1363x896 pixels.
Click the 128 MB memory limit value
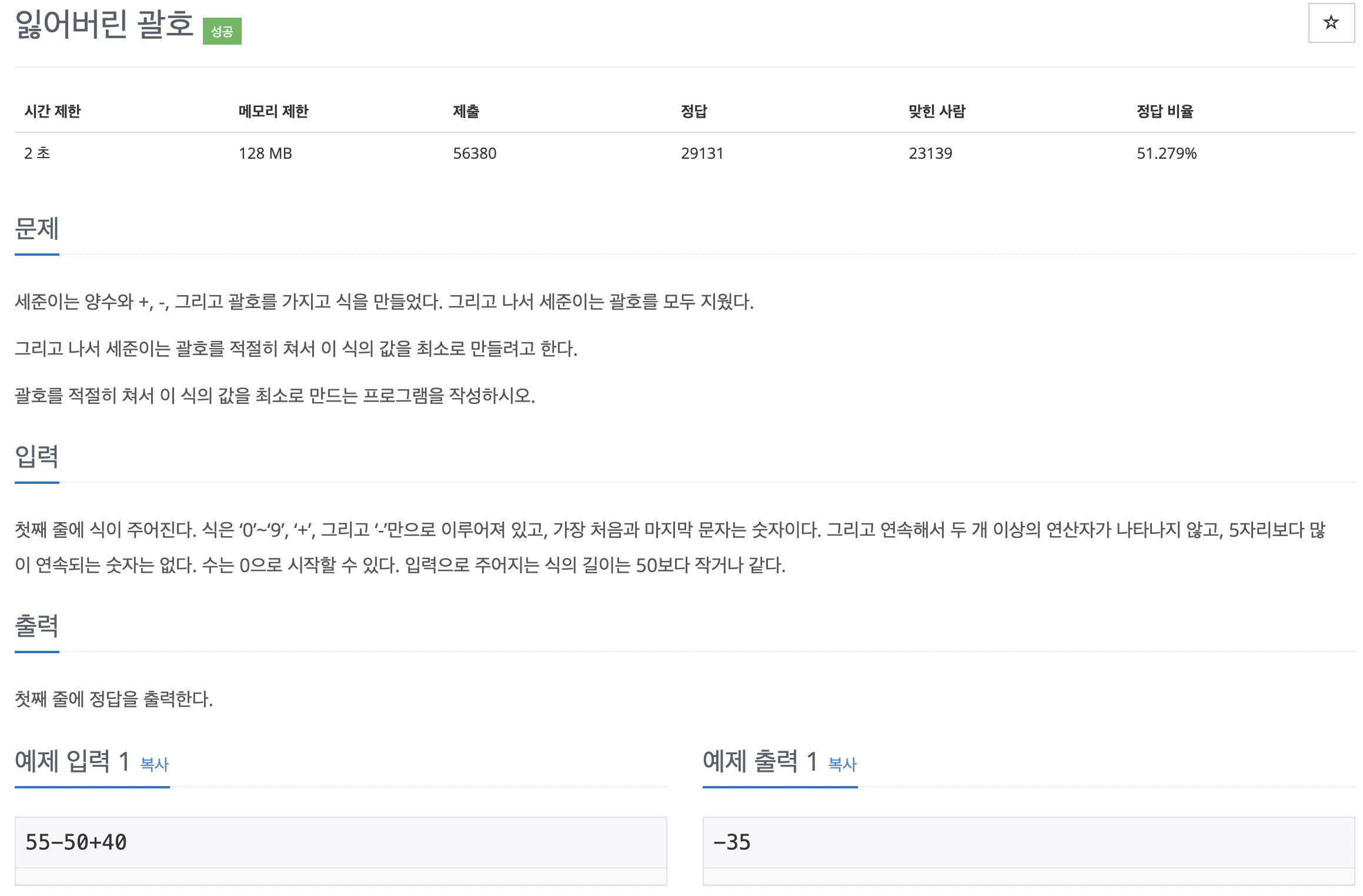click(x=265, y=153)
